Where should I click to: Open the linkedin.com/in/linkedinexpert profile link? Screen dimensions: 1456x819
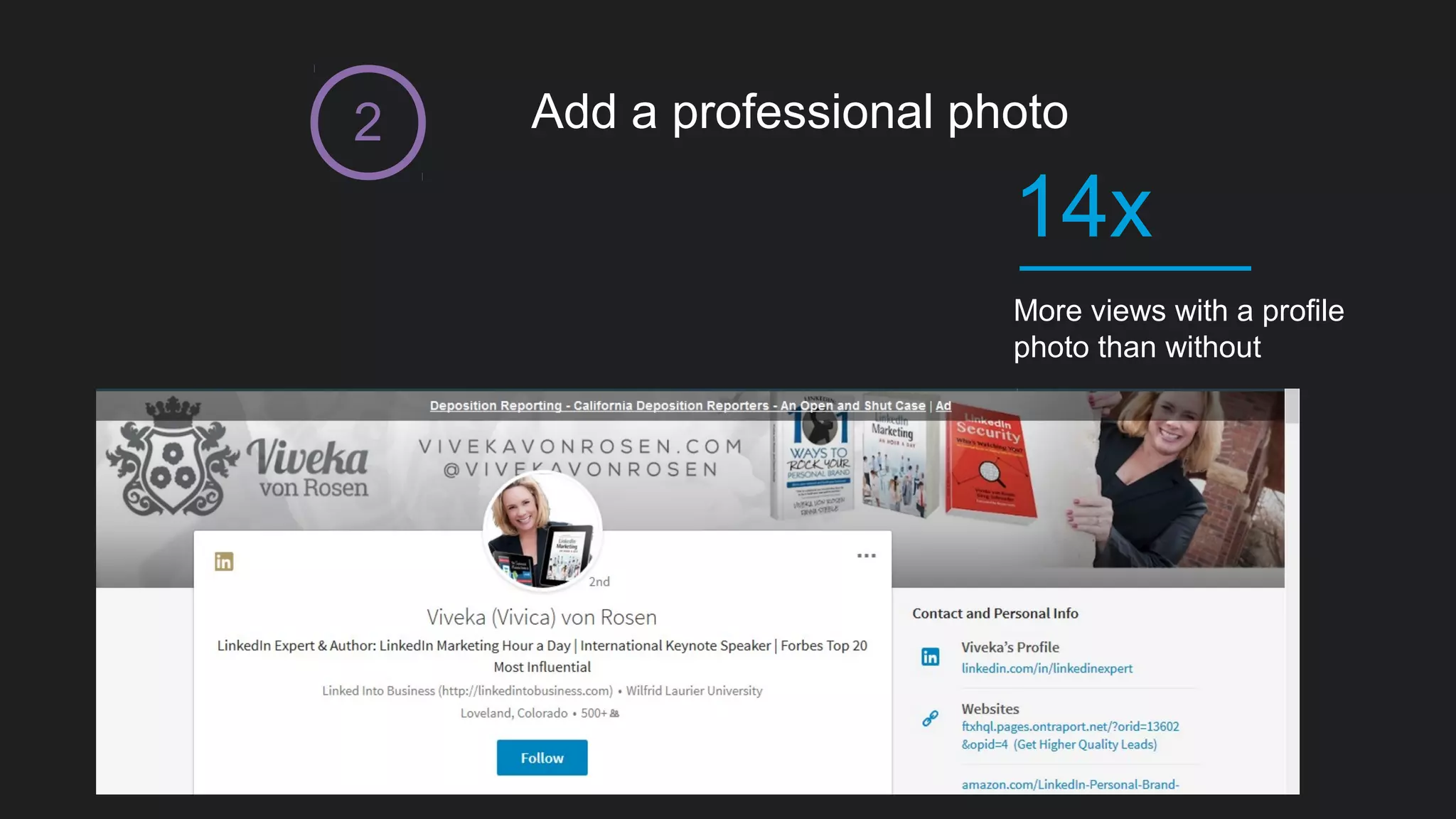(1046, 668)
